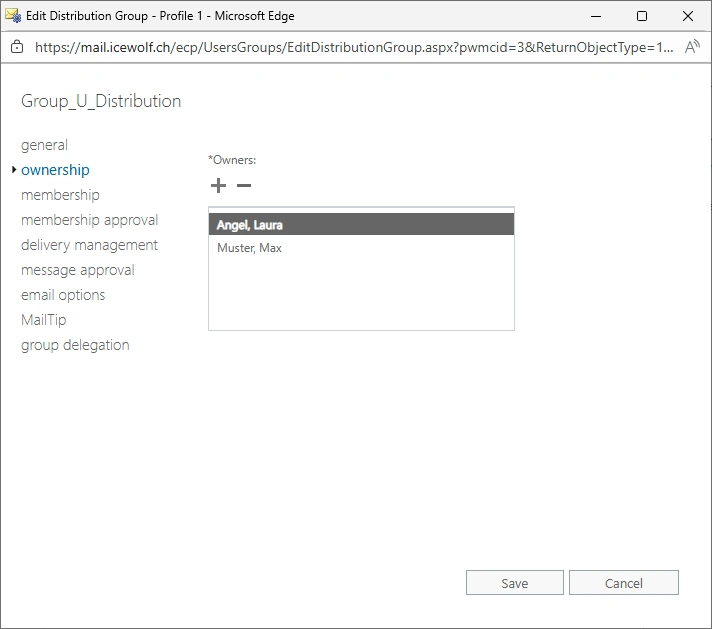Click the Read Aloud icon in address bar

[x=692, y=47]
